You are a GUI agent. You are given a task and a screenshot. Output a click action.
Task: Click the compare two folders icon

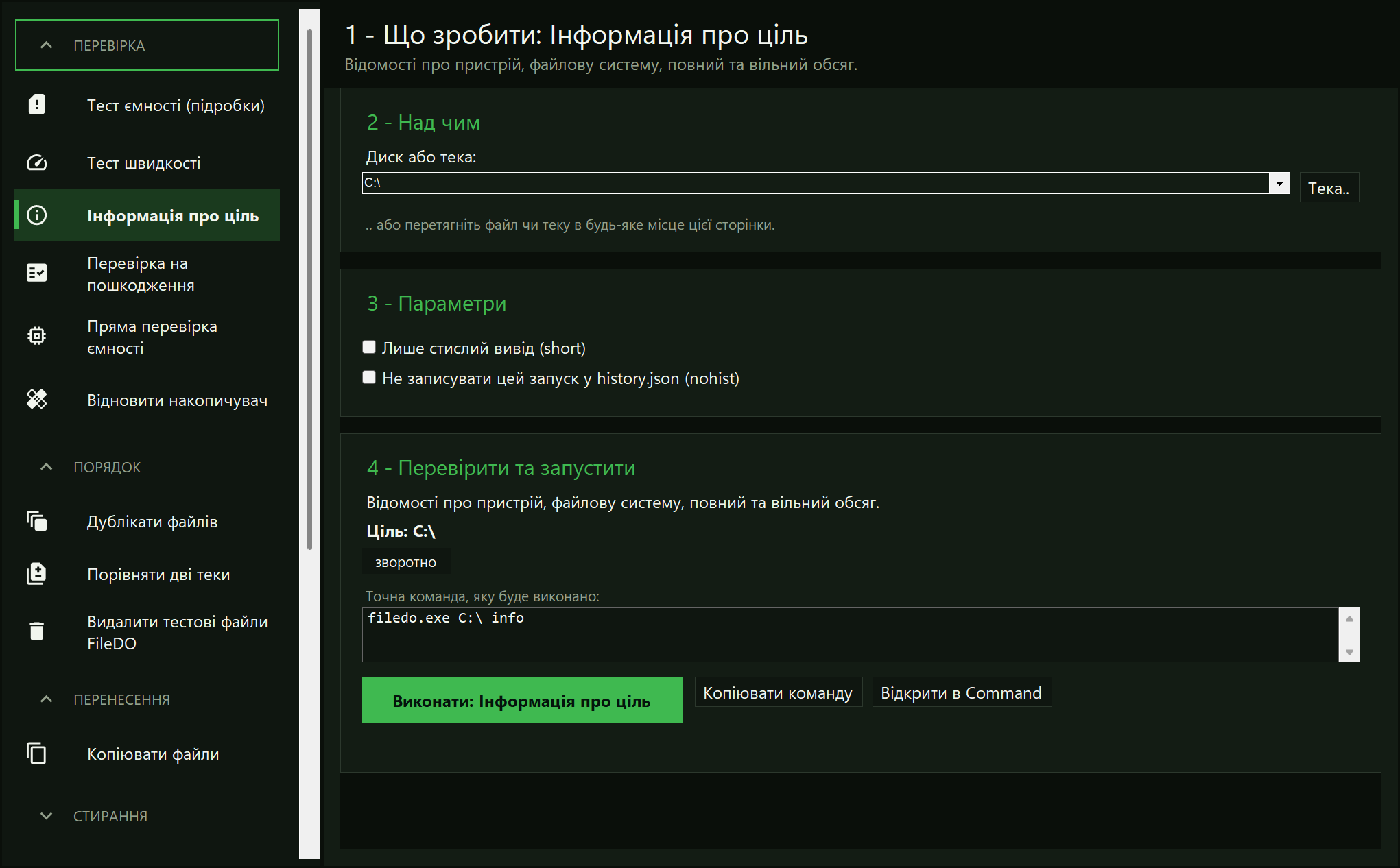pyautogui.click(x=36, y=574)
